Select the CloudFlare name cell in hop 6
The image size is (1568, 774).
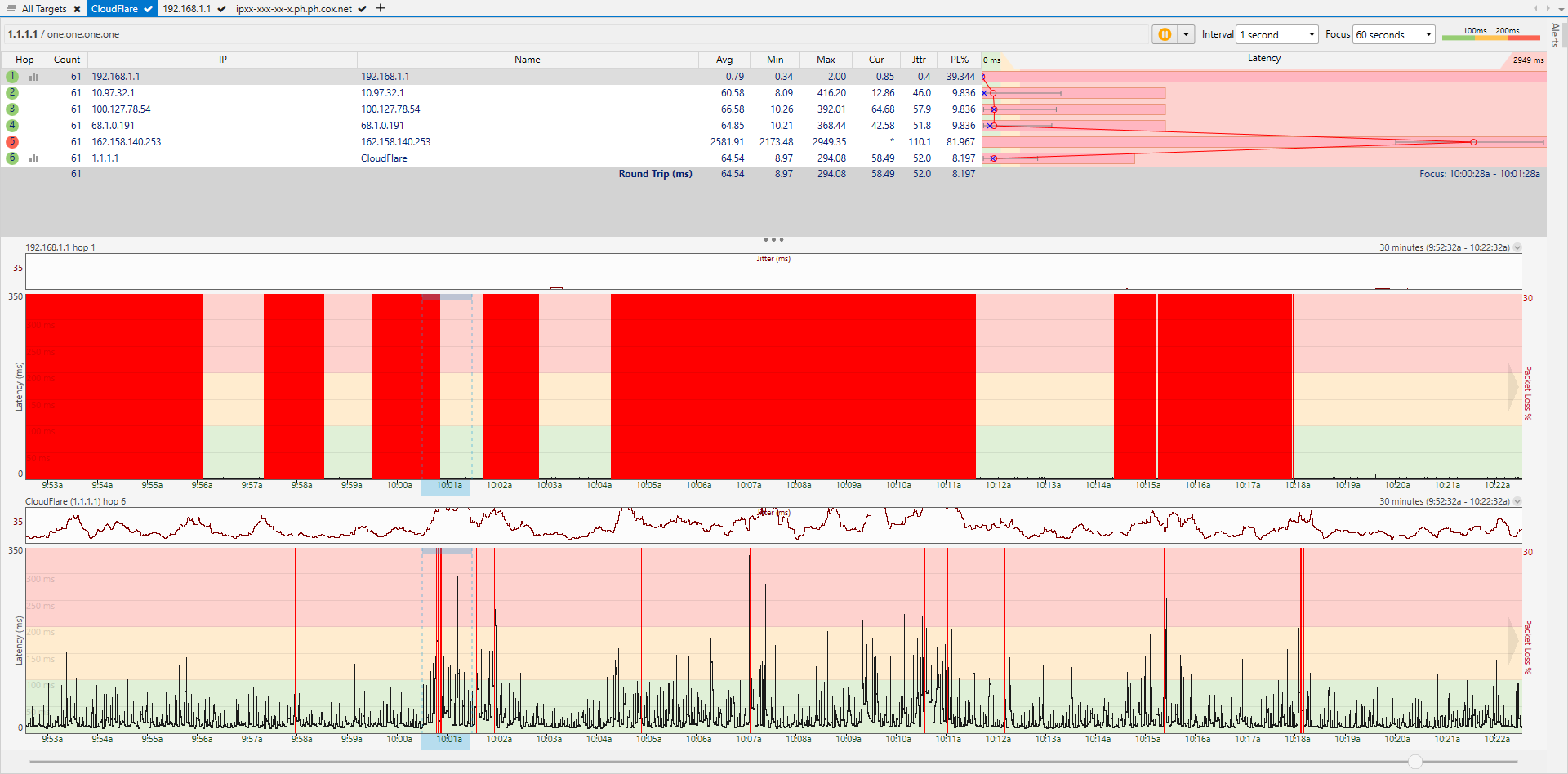tap(384, 158)
